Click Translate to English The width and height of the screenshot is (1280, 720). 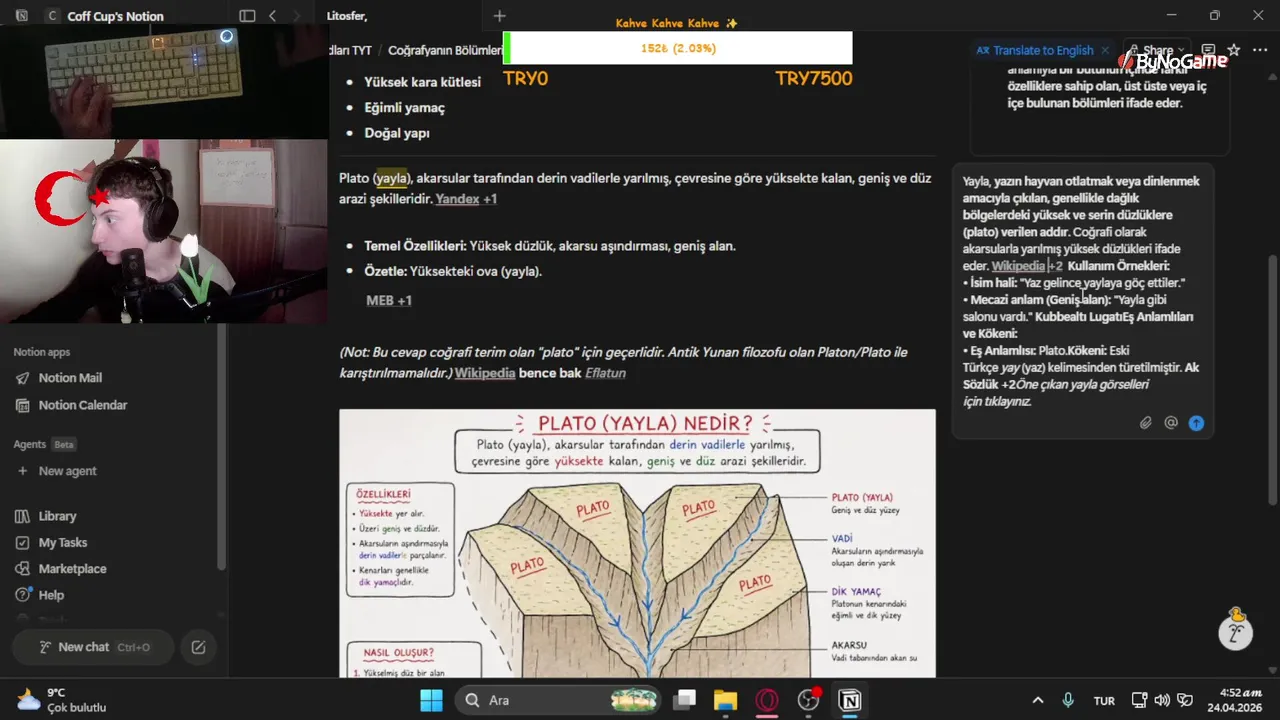coord(1035,50)
